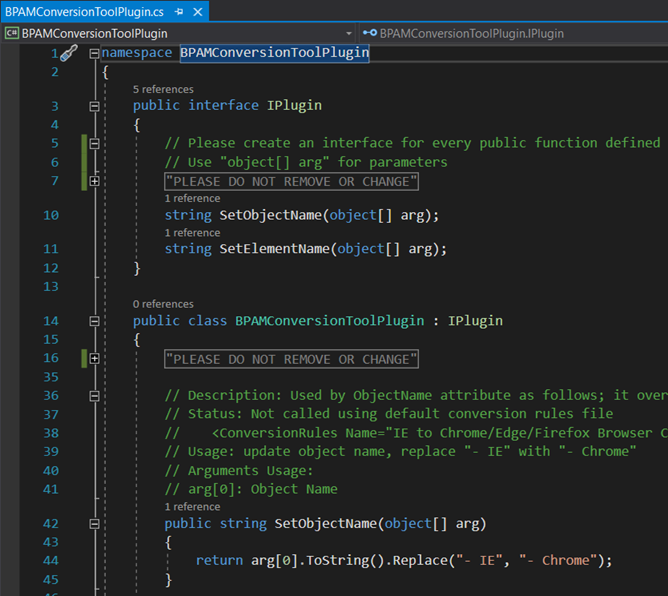
Task: Expand the collapsed region on line 16
Action: point(94,359)
